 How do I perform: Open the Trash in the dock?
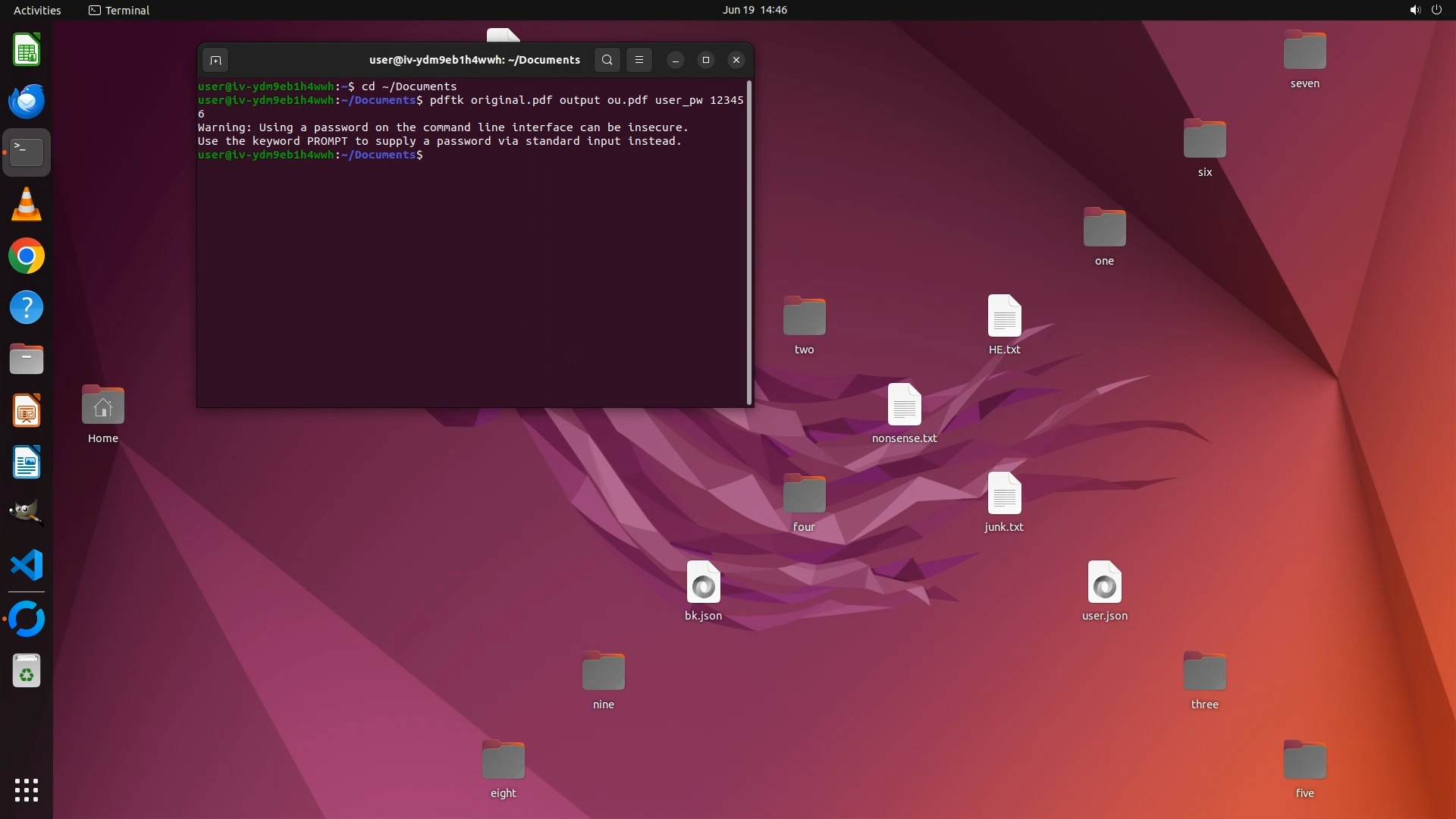[27, 672]
